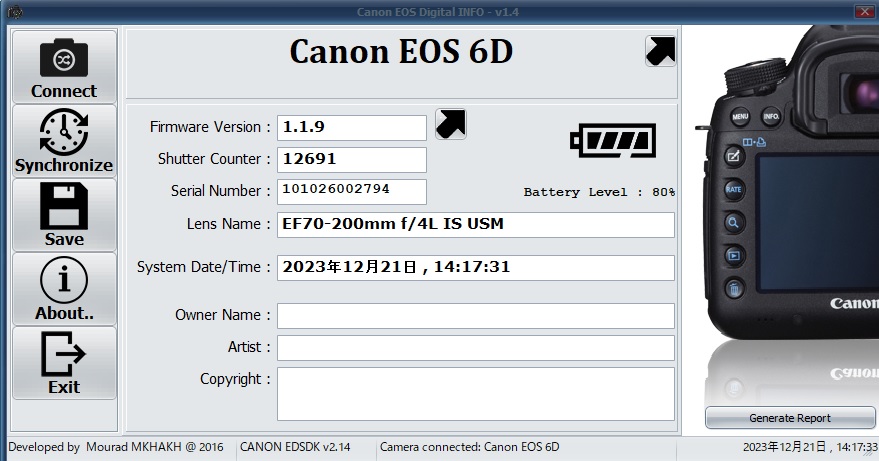Click inside the Owner Name field
Image resolution: width=879 pixels, height=461 pixels.
point(475,316)
